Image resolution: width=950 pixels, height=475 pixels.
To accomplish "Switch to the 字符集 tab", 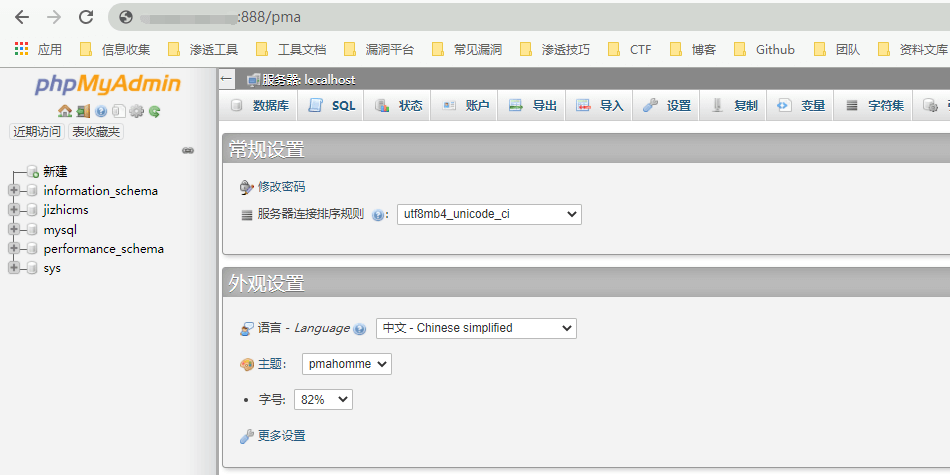I will [x=874, y=106].
